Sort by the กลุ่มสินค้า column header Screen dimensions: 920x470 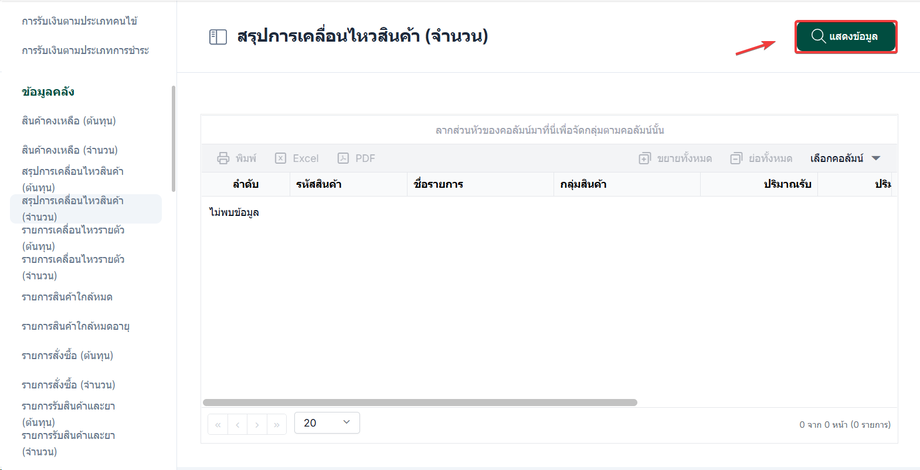627,185
